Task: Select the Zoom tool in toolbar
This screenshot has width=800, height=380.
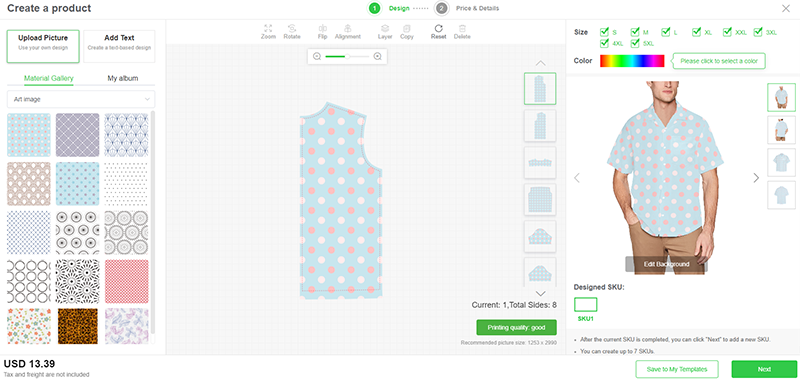Action: pos(268,29)
